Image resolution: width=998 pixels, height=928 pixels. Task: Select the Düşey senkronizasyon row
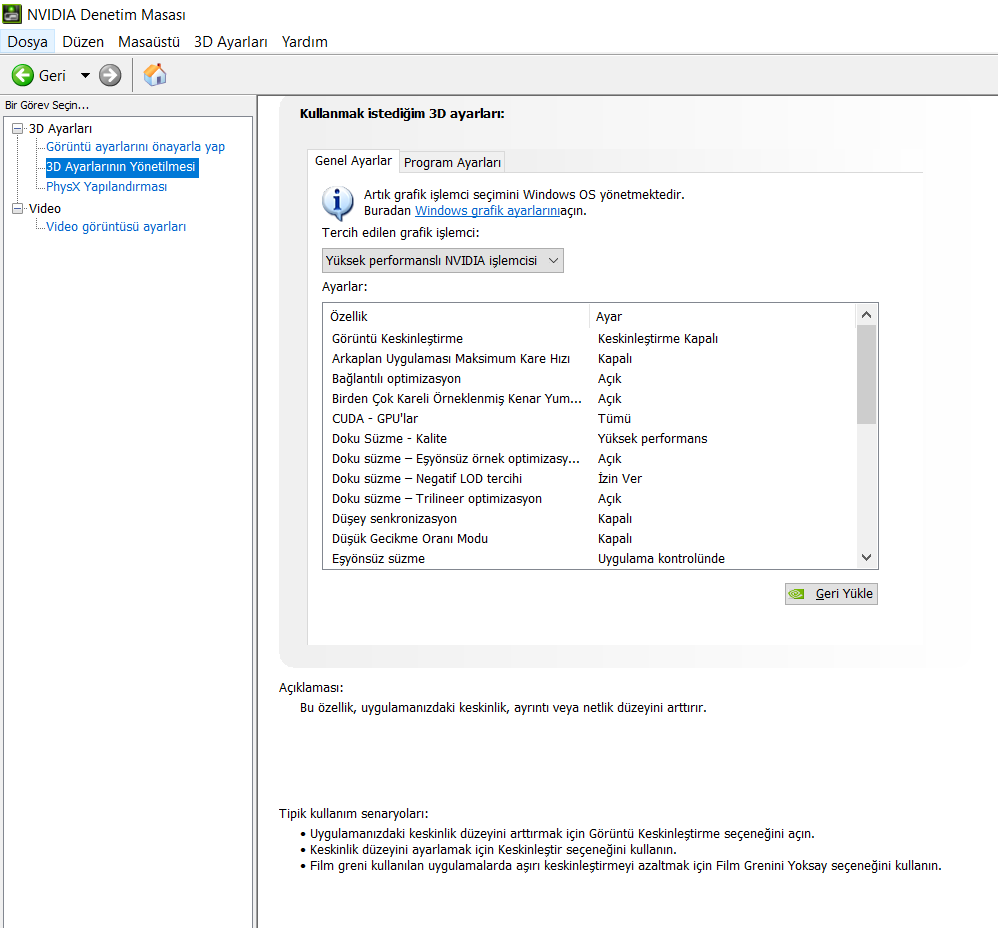[589, 519]
